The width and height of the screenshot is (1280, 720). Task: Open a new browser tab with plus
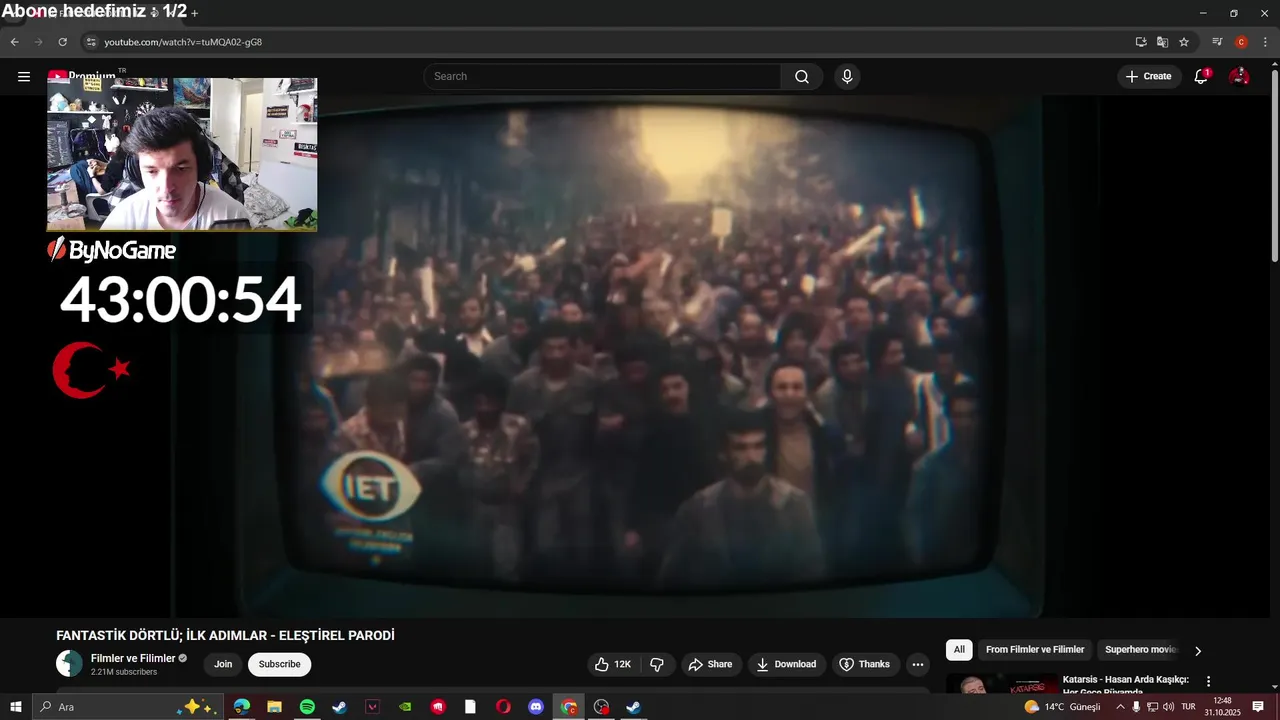point(194,13)
